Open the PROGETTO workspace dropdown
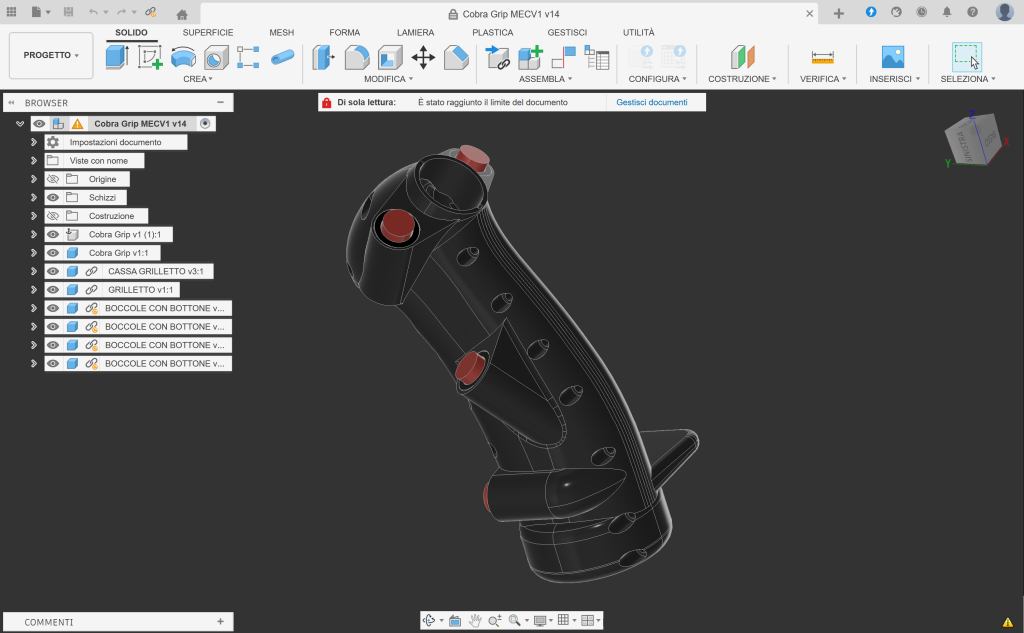1024x633 pixels. point(51,55)
